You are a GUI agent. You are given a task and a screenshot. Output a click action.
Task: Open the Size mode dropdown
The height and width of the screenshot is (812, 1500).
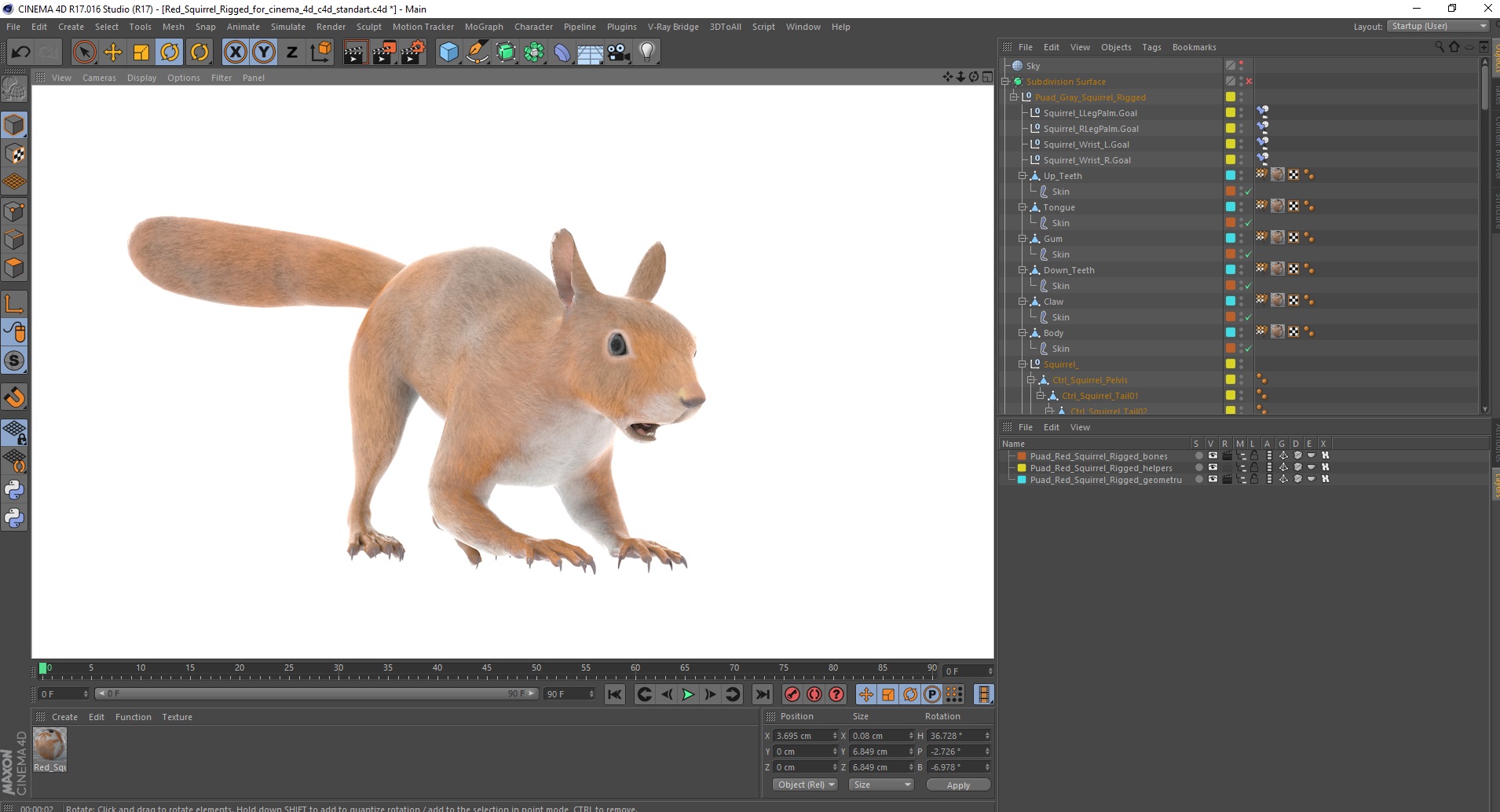click(882, 785)
